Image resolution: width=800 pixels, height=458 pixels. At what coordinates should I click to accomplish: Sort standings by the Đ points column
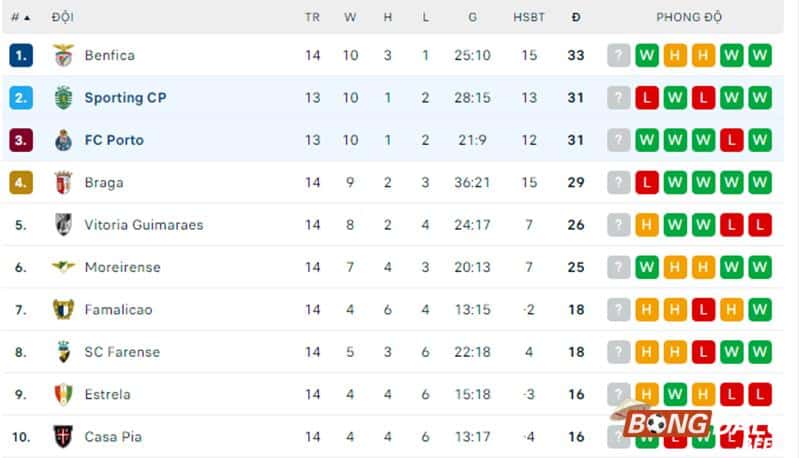click(576, 17)
